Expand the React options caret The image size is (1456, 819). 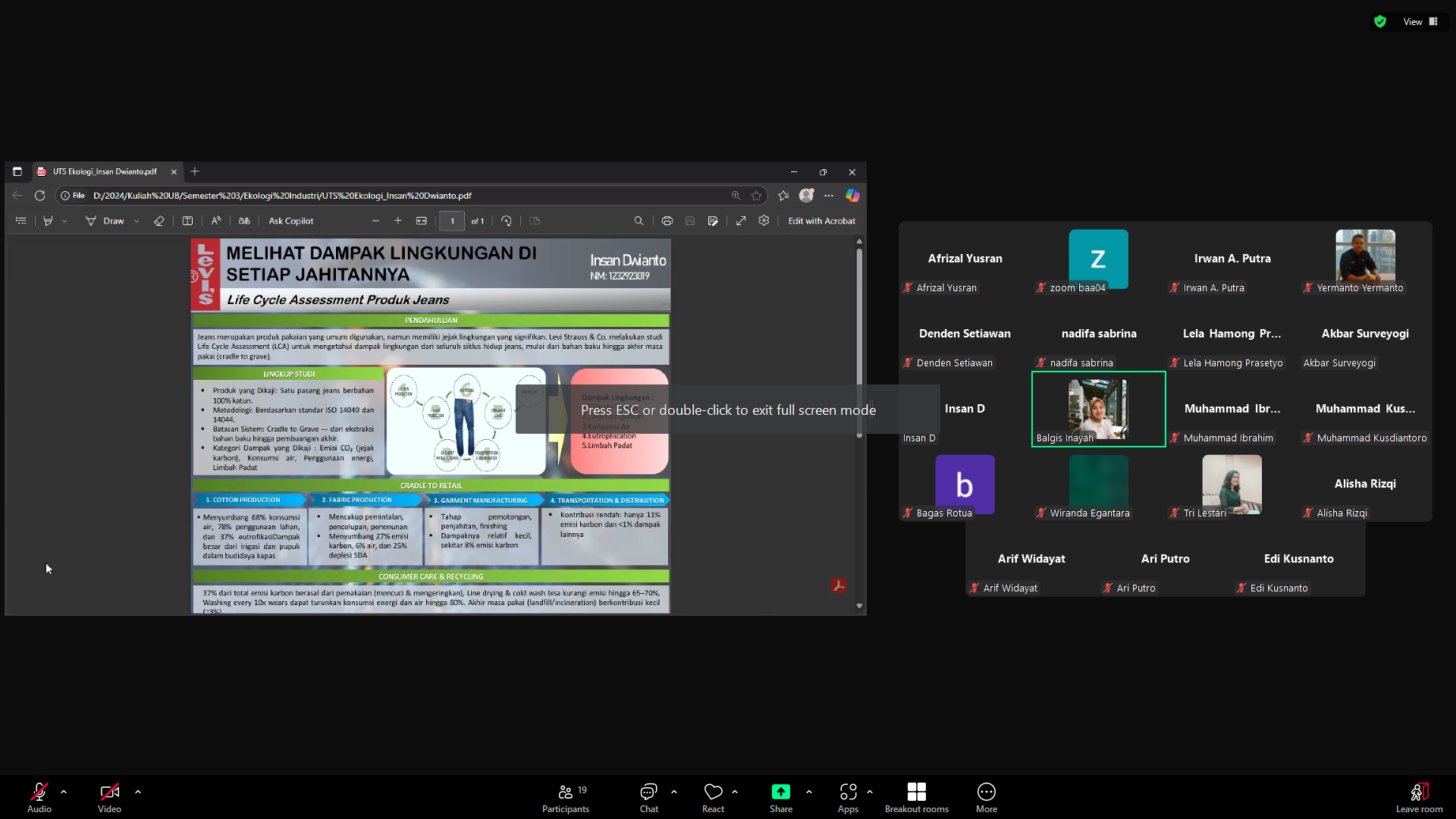tap(735, 792)
